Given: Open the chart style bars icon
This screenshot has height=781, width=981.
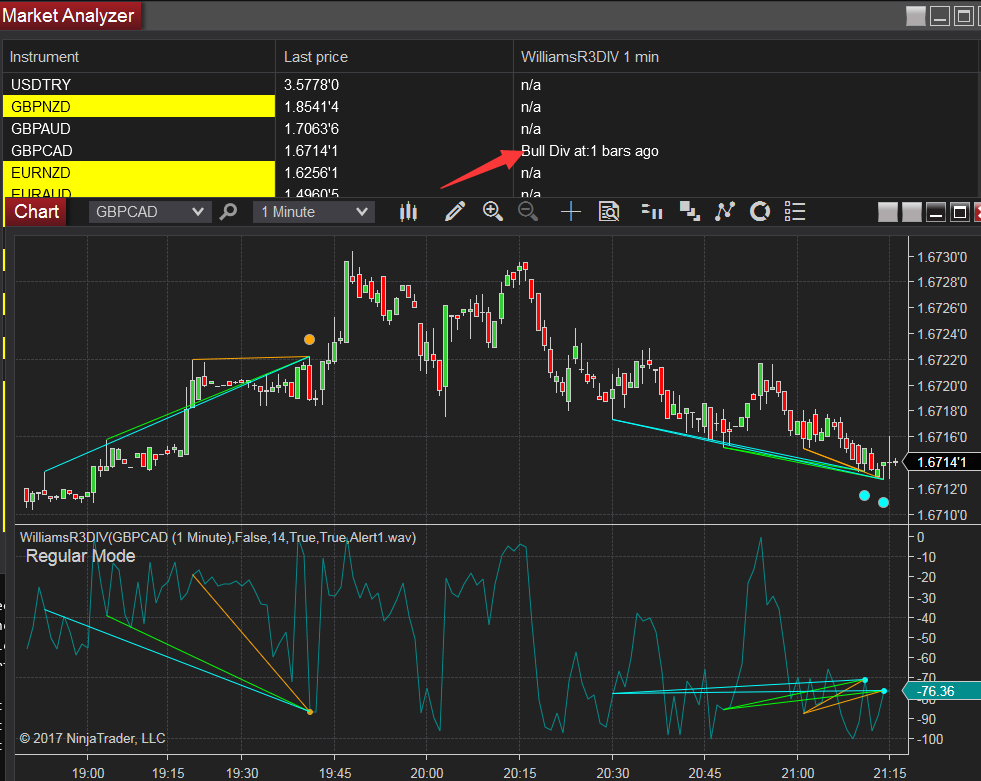Looking at the screenshot, I should tap(408, 212).
